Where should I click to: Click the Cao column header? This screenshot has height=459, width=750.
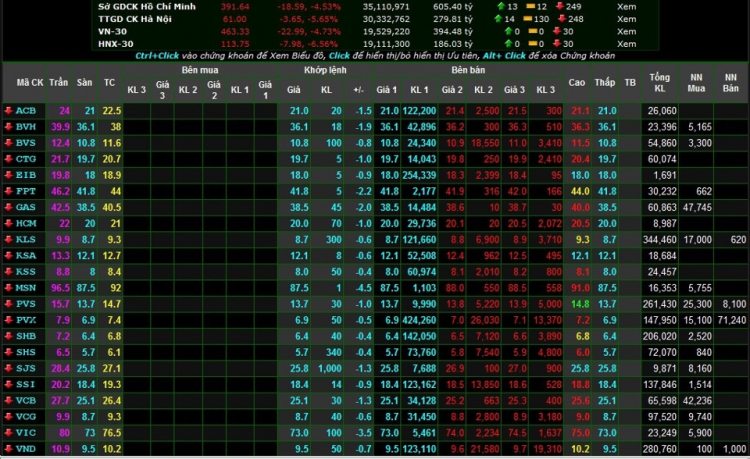577,82
